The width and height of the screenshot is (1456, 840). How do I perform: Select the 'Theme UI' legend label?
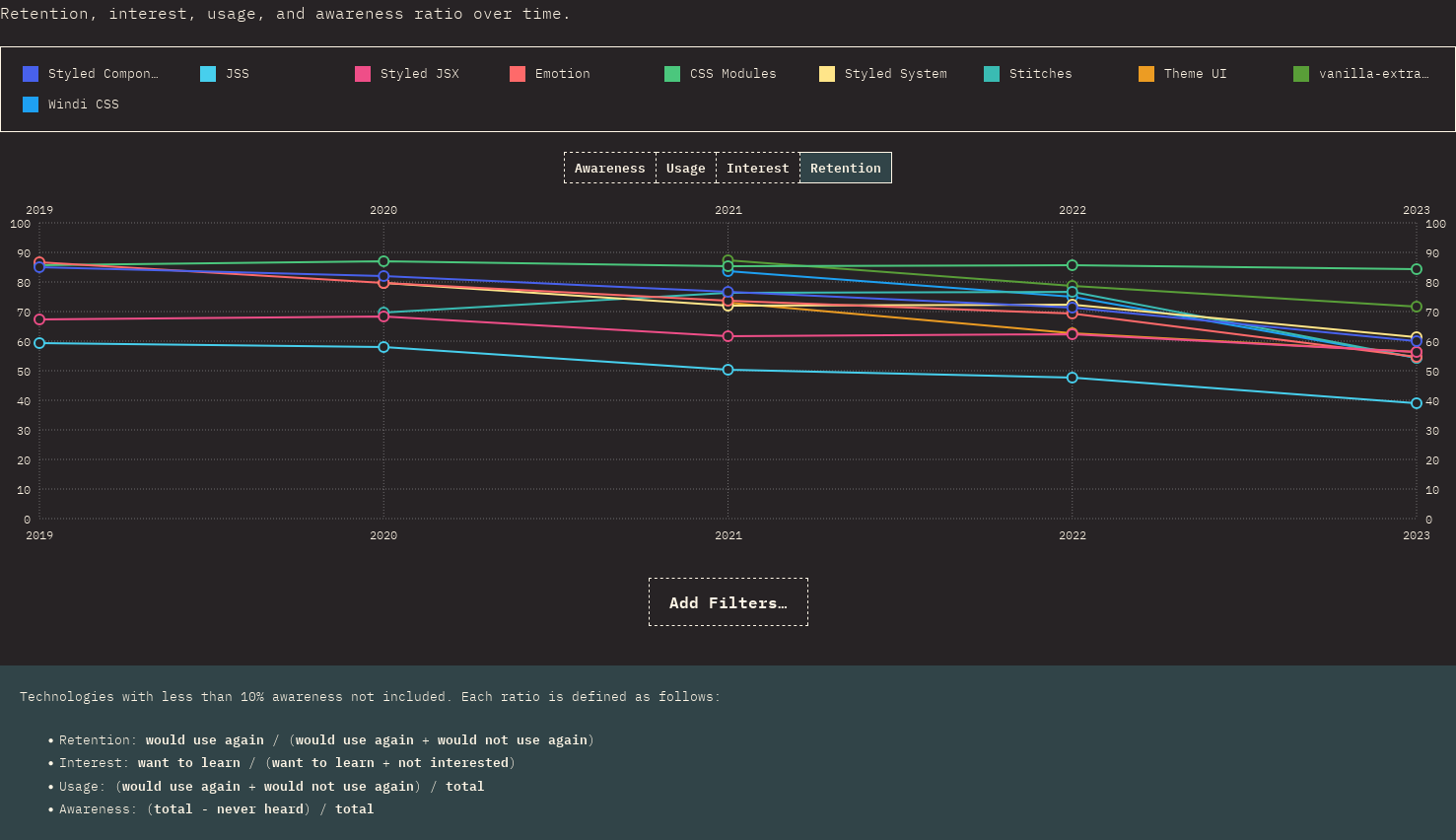pos(1196,74)
